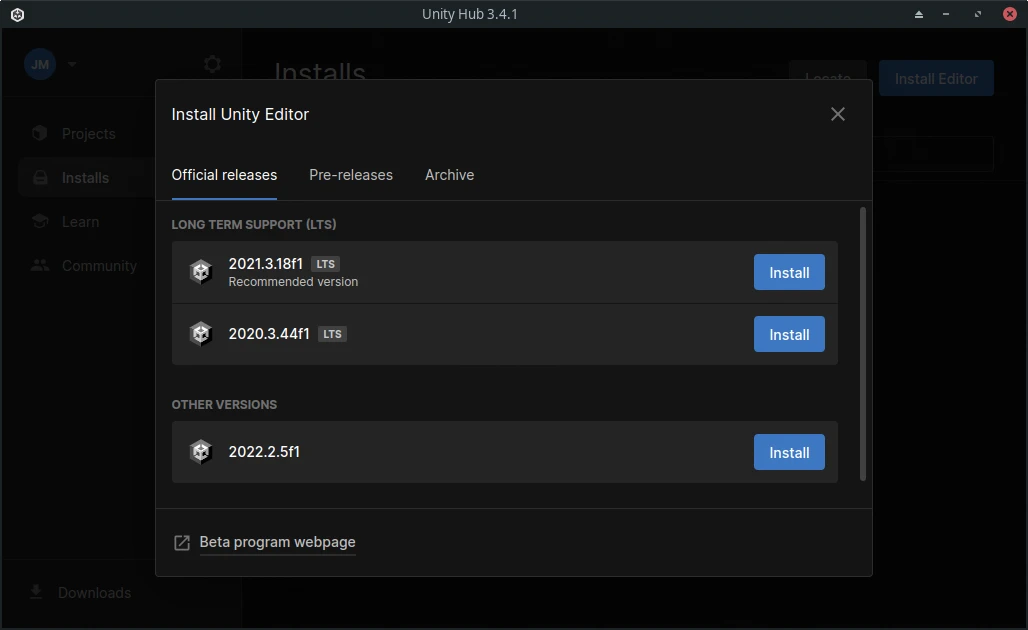Close the Install Unity Editor dialog
Screen dimensions: 1028x630
point(837,114)
